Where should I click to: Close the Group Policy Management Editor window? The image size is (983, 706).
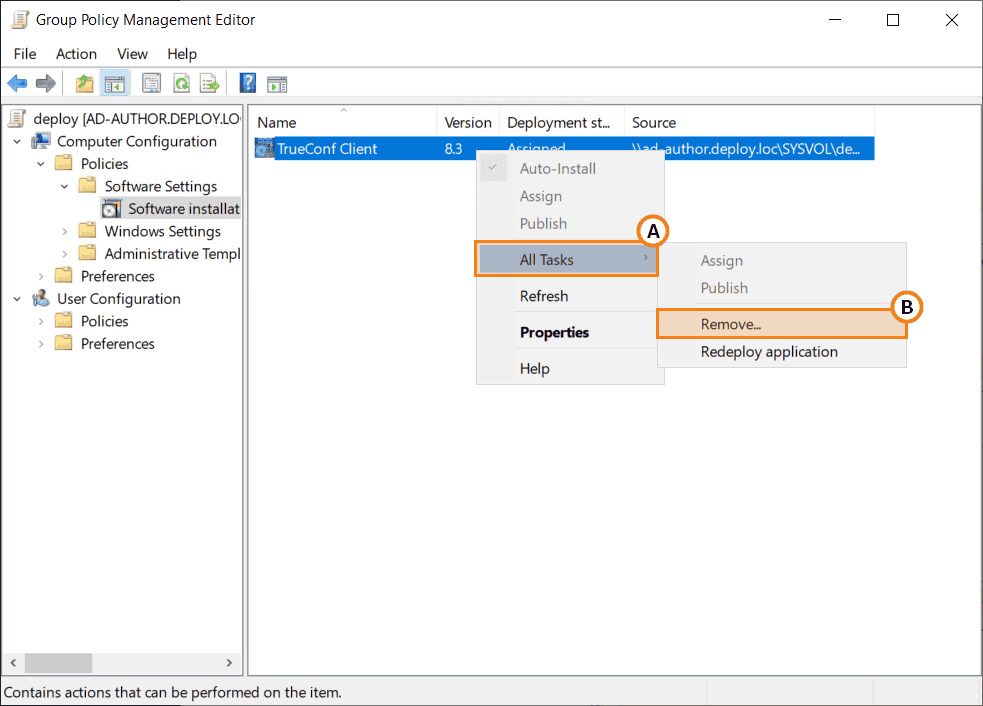pos(952,20)
